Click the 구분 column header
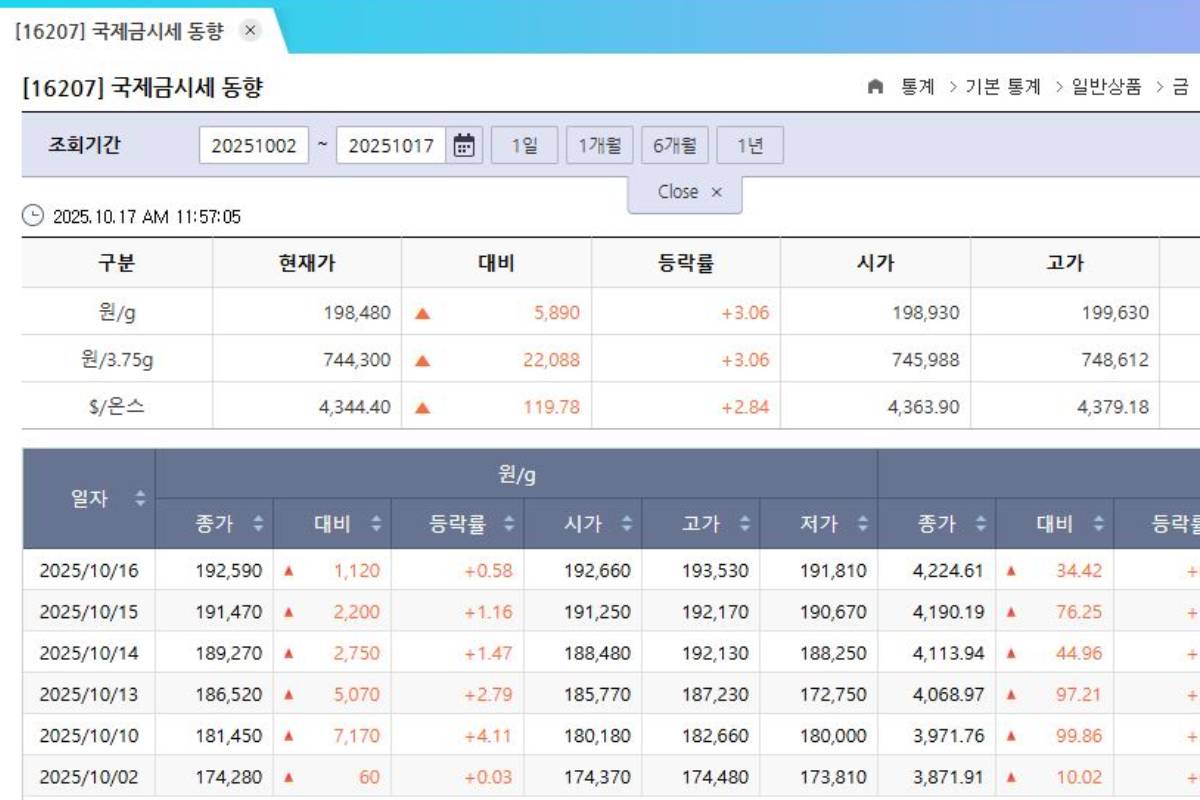The width and height of the screenshot is (1200, 800). (x=117, y=263)
